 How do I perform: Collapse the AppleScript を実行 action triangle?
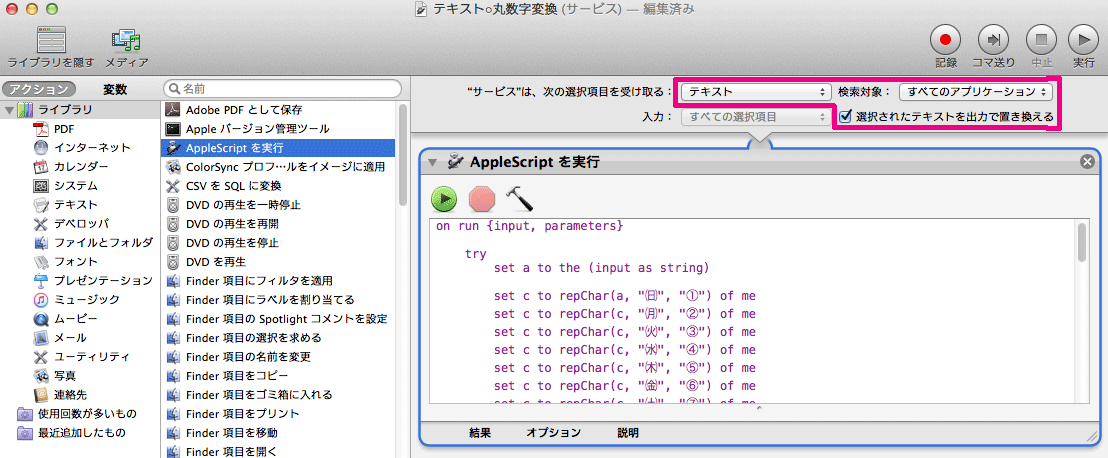[x=432, y=163]
